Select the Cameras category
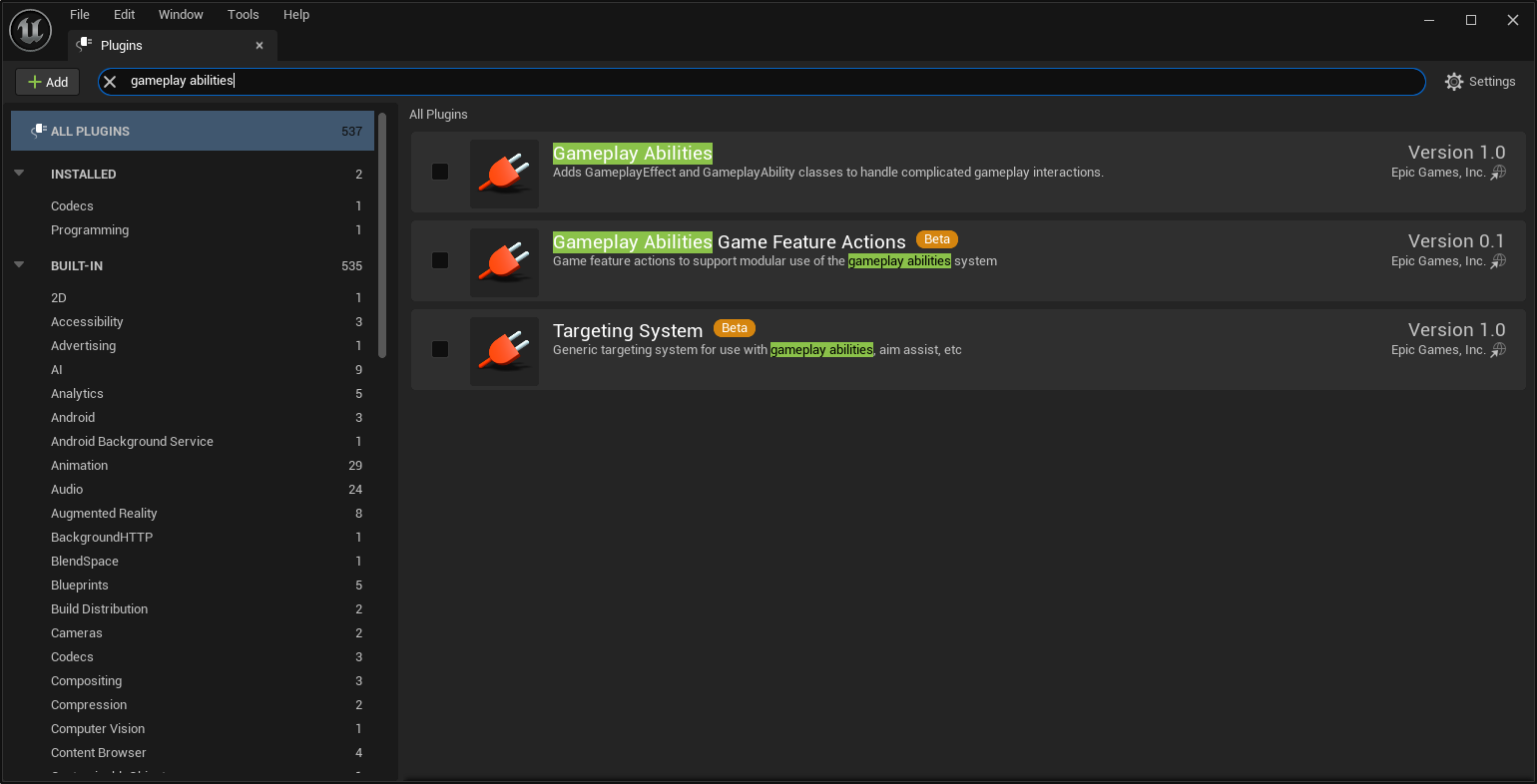The height and width of the screenshot is (784, 1537). (193, 632)
